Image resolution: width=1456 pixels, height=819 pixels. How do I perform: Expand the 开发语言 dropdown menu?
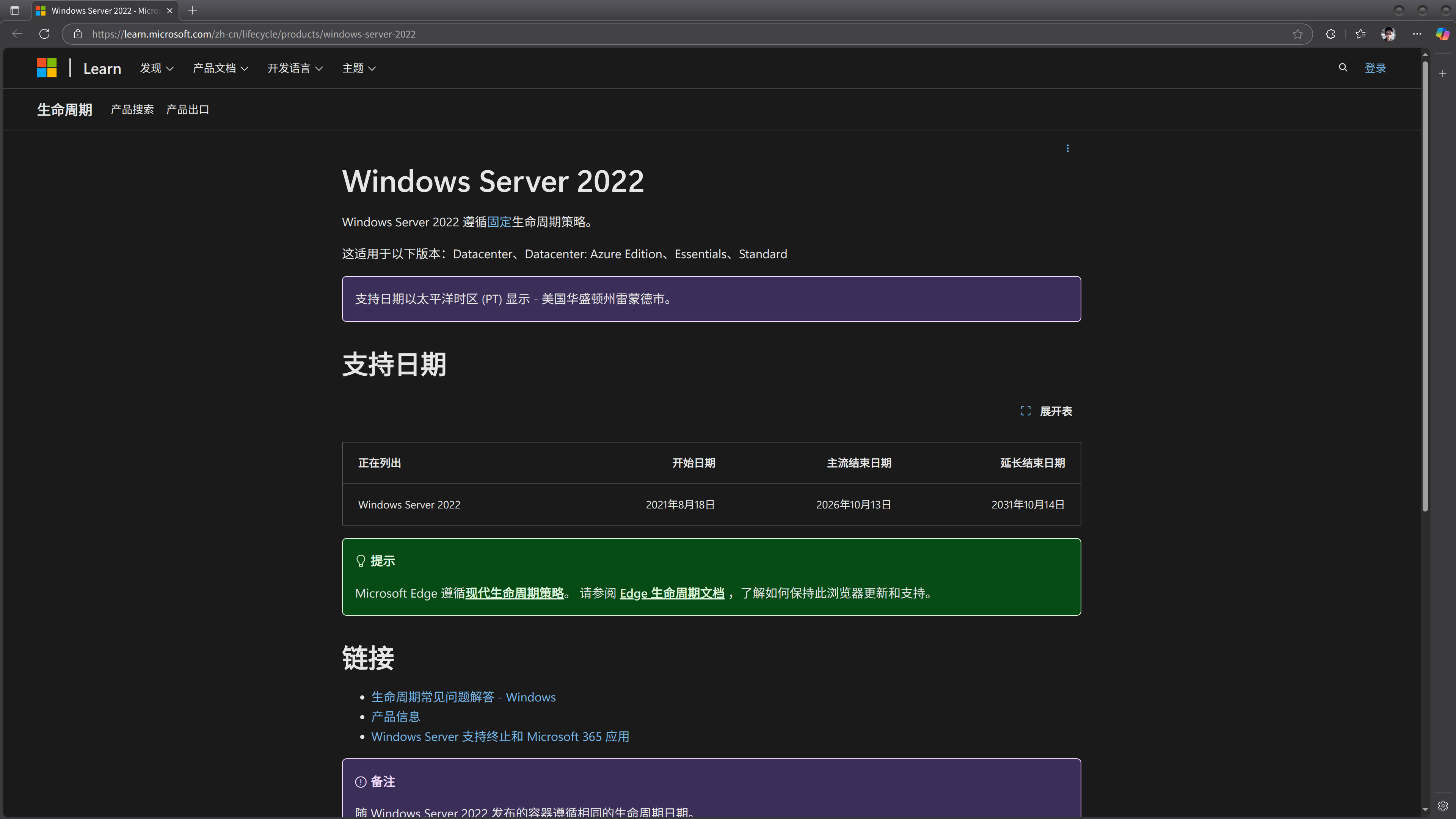tap(295, 68)
